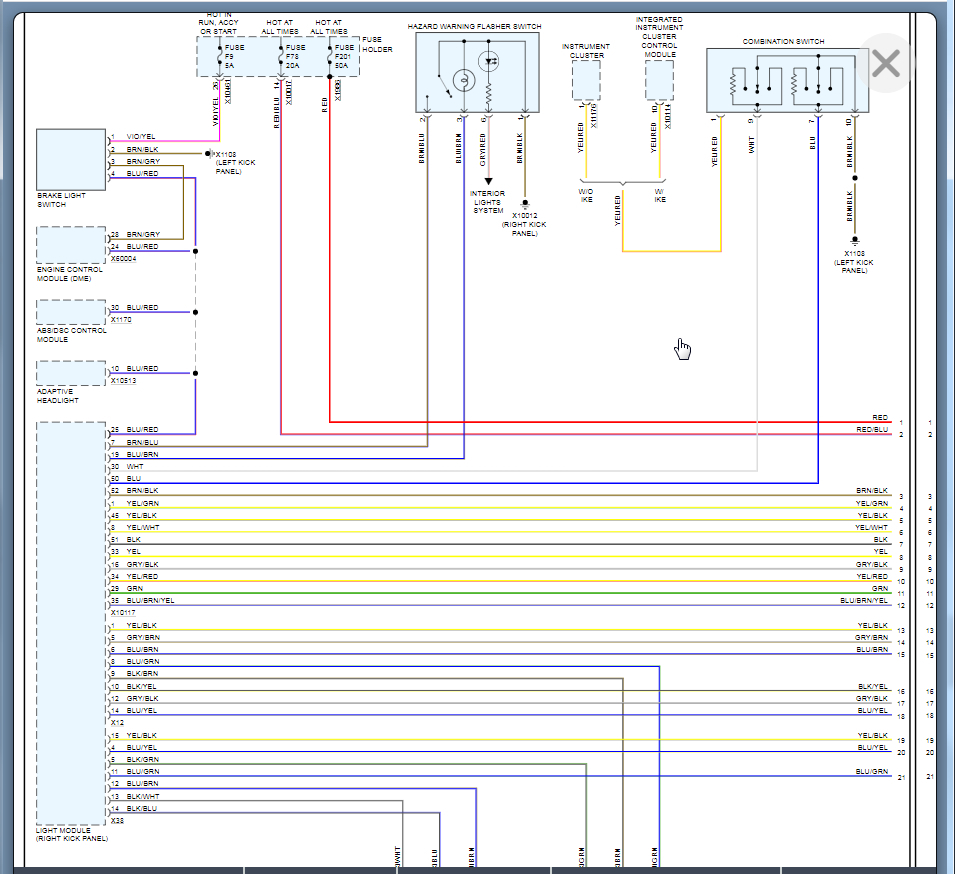This screenshot has height=874, width=955.
Task: Click the BLU/BRN/YEL label at right edge
Action: [x=864, y=601]
